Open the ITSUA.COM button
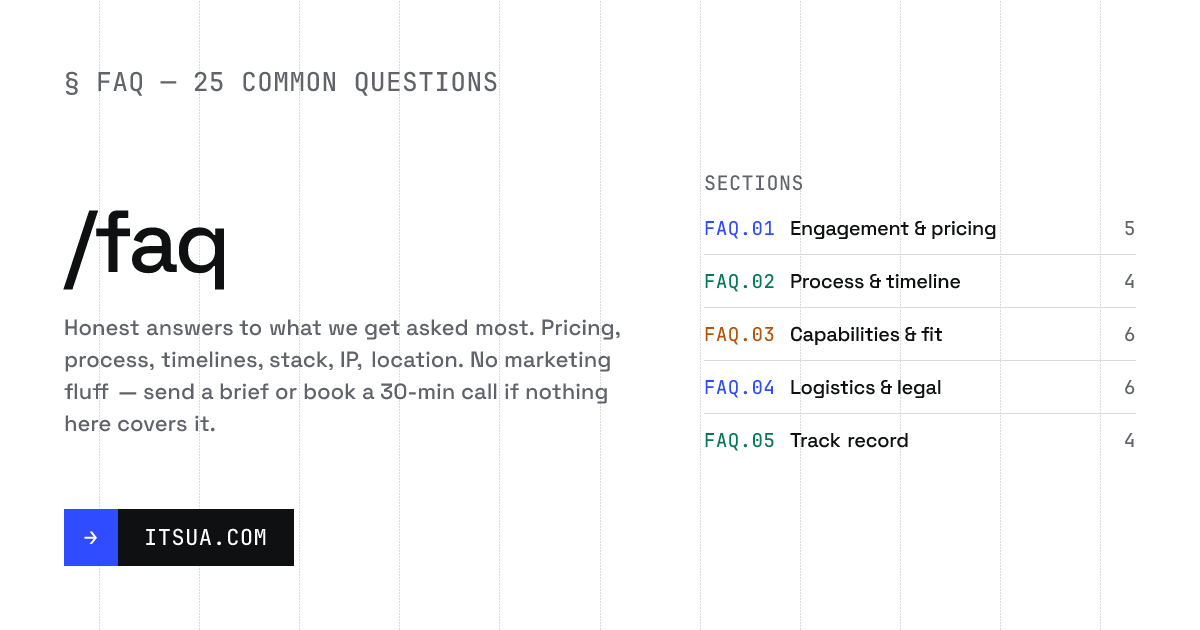This screenshot has height=630, width=1200. [x=179, y=538]
